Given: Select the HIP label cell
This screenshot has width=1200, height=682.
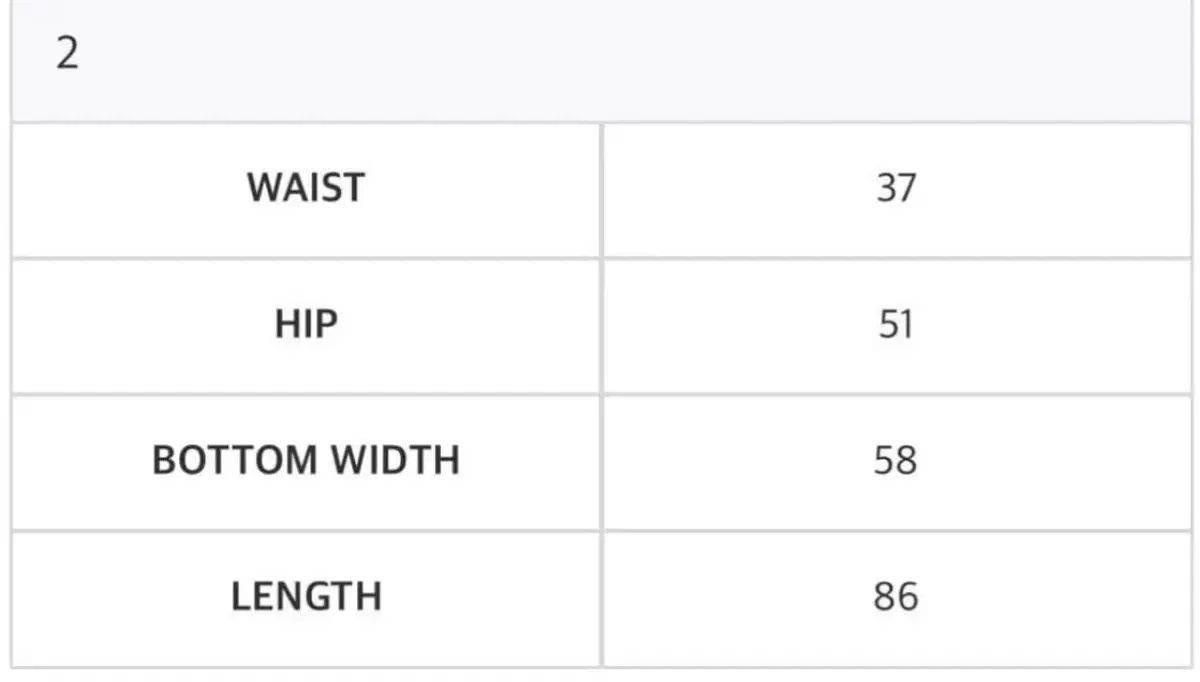Looking at the screenshot, I should tap(306, 324).
